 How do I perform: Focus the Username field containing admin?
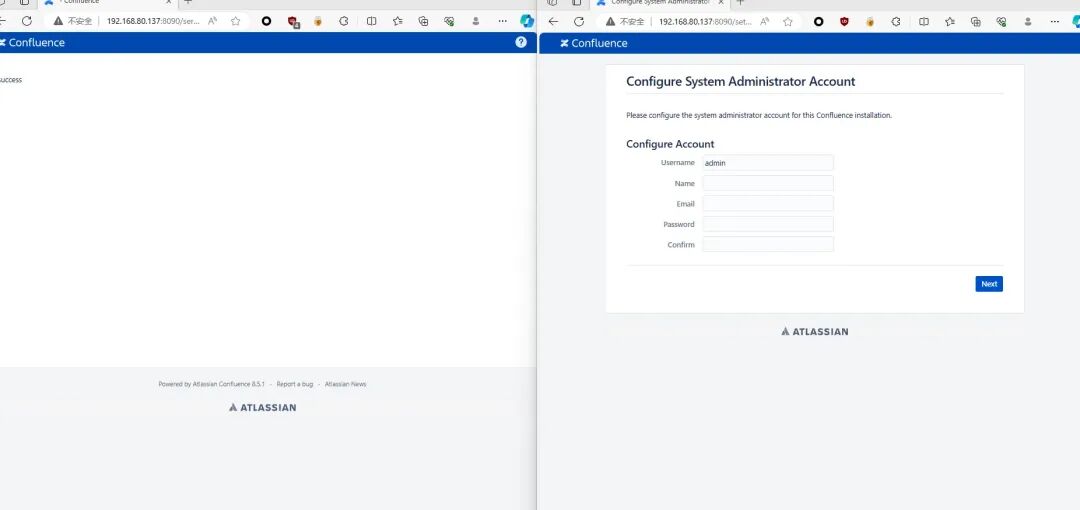click(x=768, y=163)
